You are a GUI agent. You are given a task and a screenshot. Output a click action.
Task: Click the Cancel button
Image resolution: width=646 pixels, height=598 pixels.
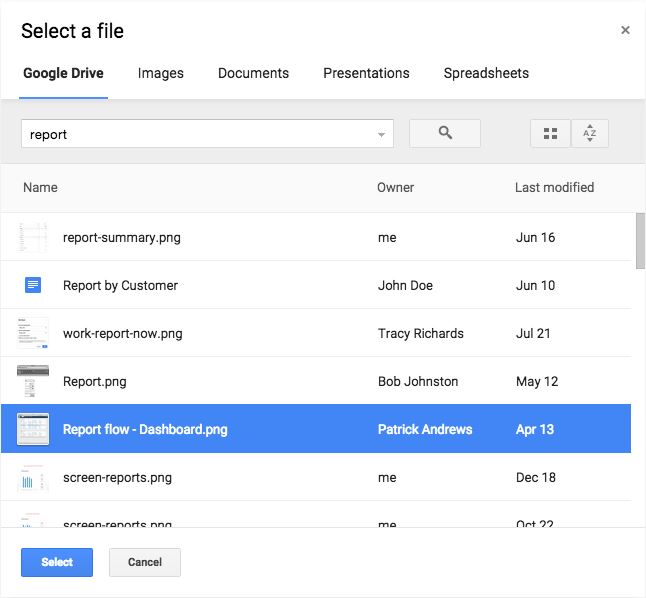tap(145, 562)
